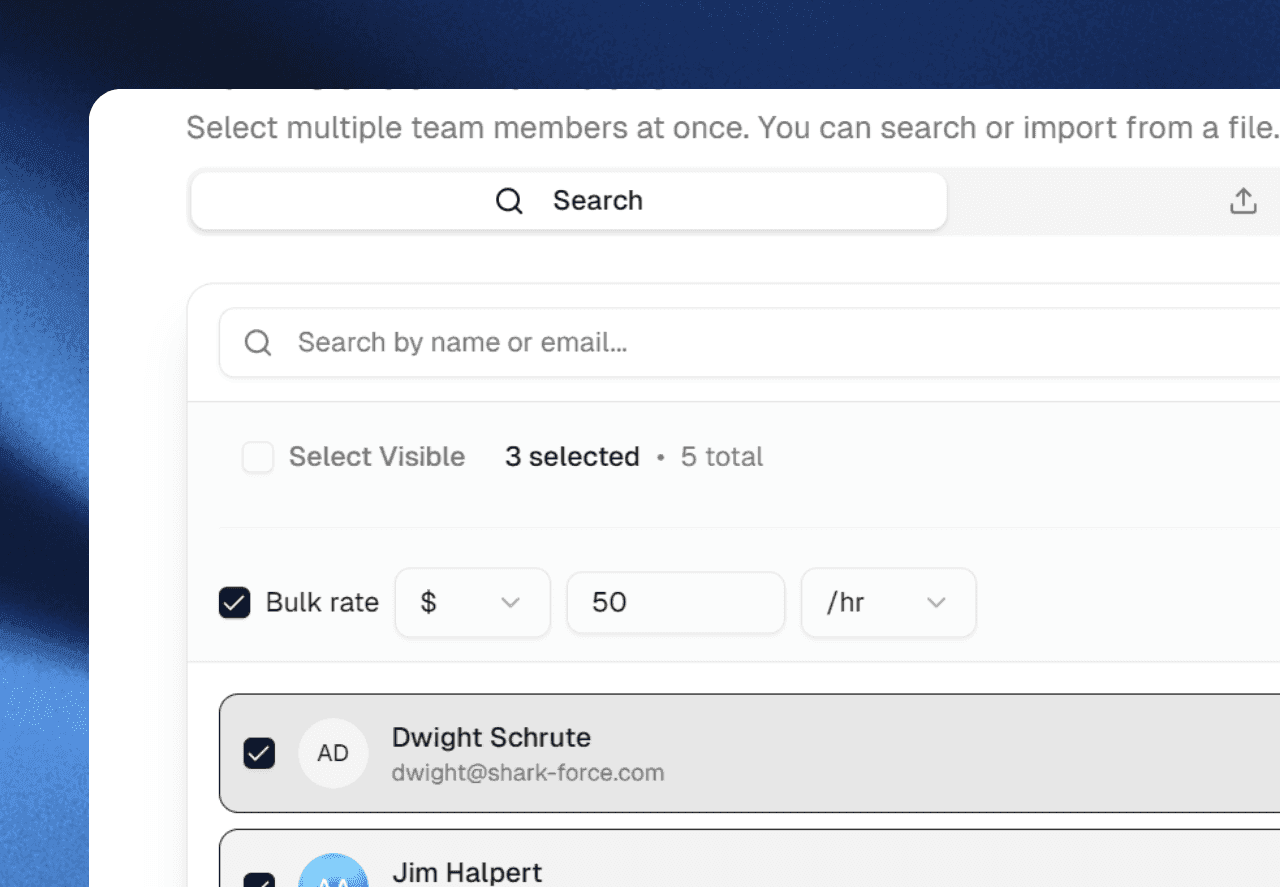This screenshot has height=887, width=1280.
Task: Tick the Select Visible checkbox
Action: pos(258,458)
